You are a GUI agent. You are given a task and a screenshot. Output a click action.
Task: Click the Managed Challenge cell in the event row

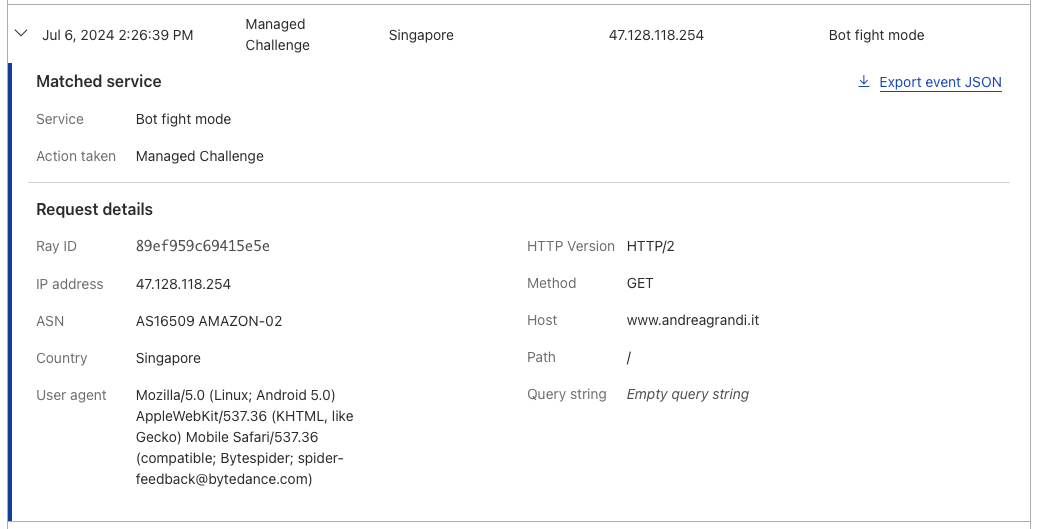[277, 34]
